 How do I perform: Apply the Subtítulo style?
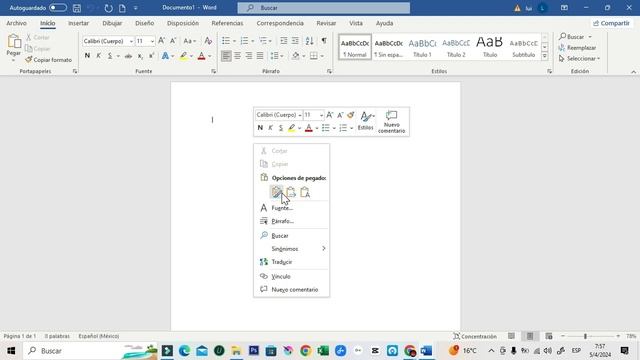[x=524, y=47]
